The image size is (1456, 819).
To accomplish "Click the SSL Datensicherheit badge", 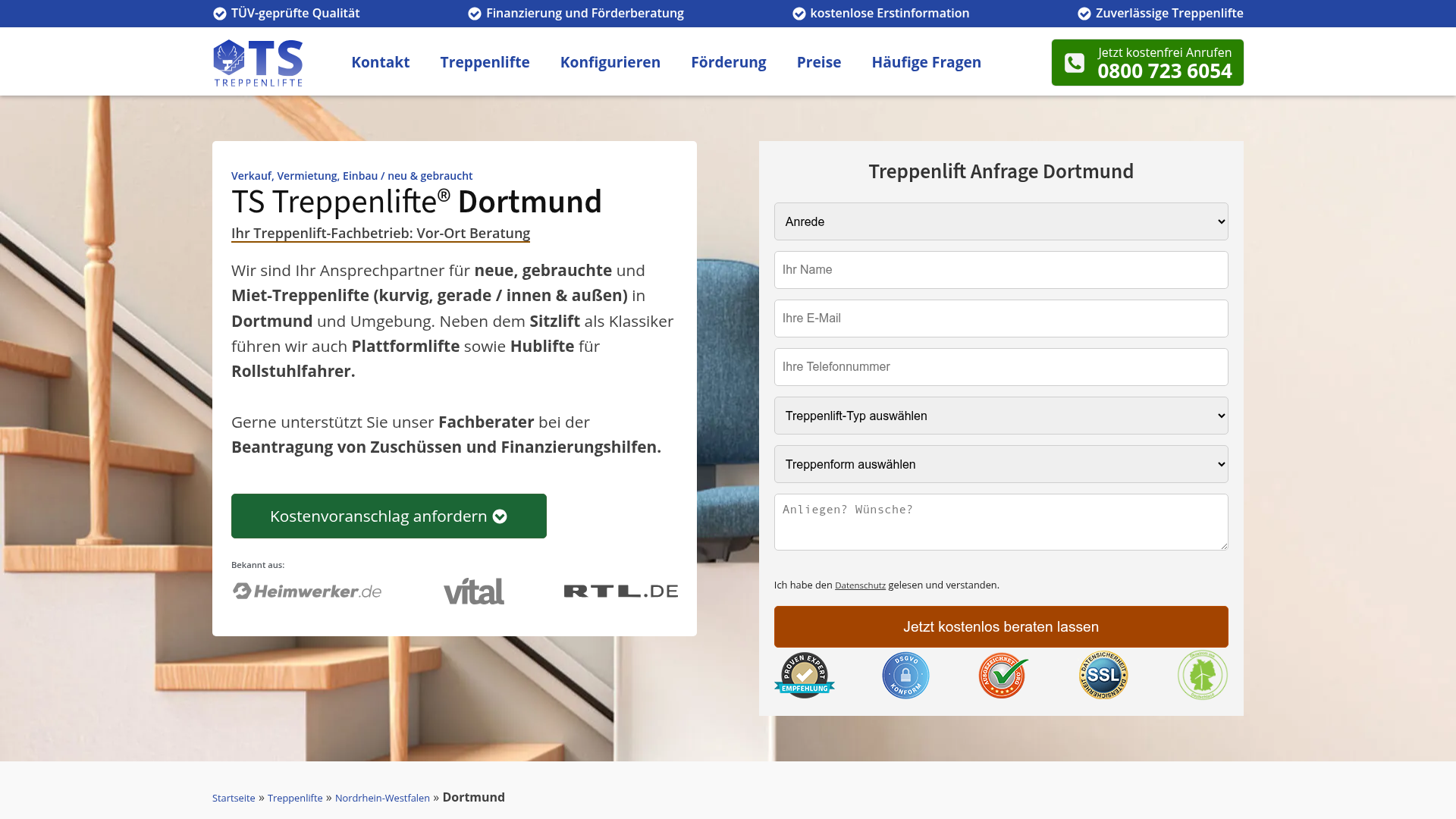I will point(1103,675).
